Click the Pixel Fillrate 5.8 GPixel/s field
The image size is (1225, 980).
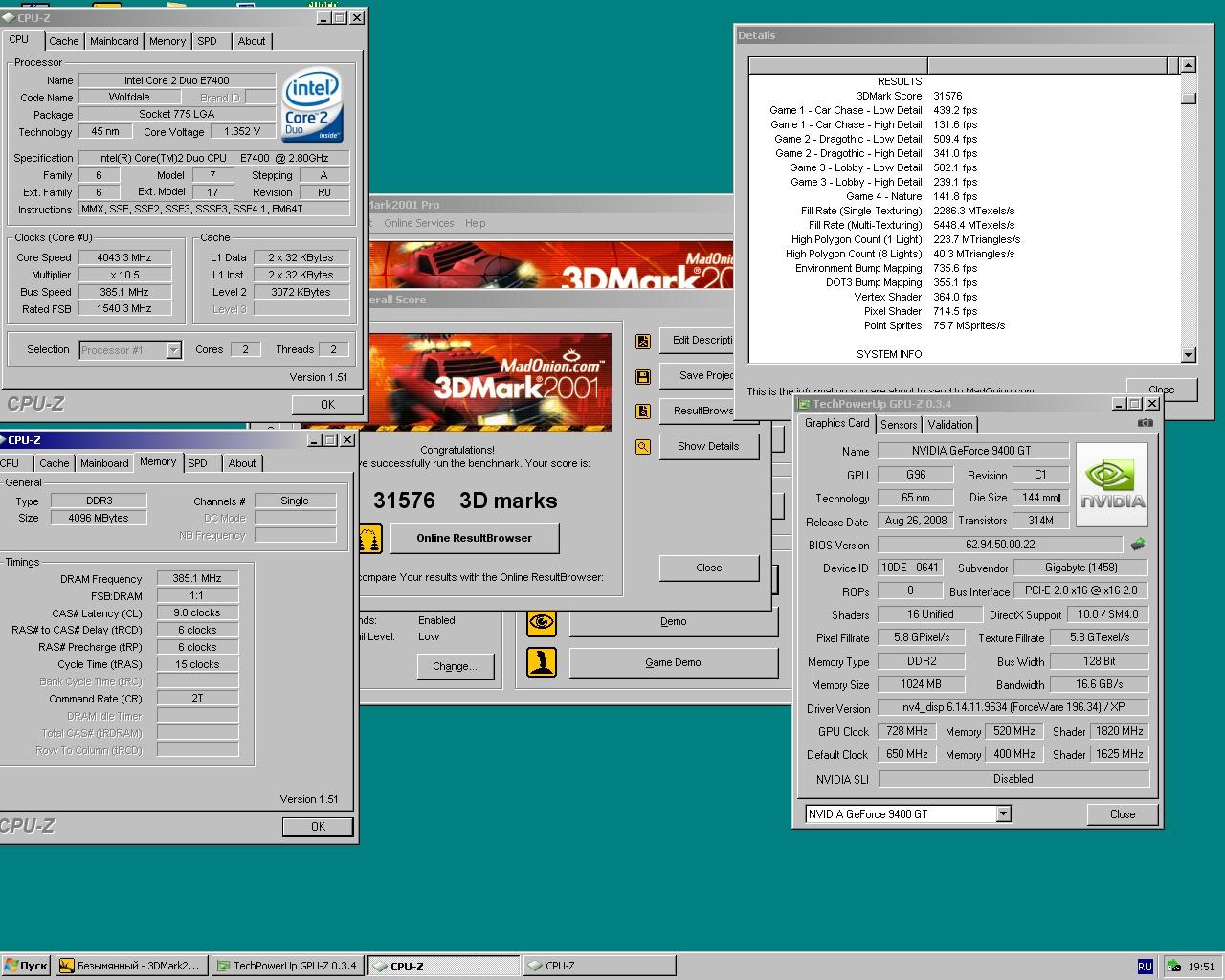pyautogui.click(x=923, y=637)
